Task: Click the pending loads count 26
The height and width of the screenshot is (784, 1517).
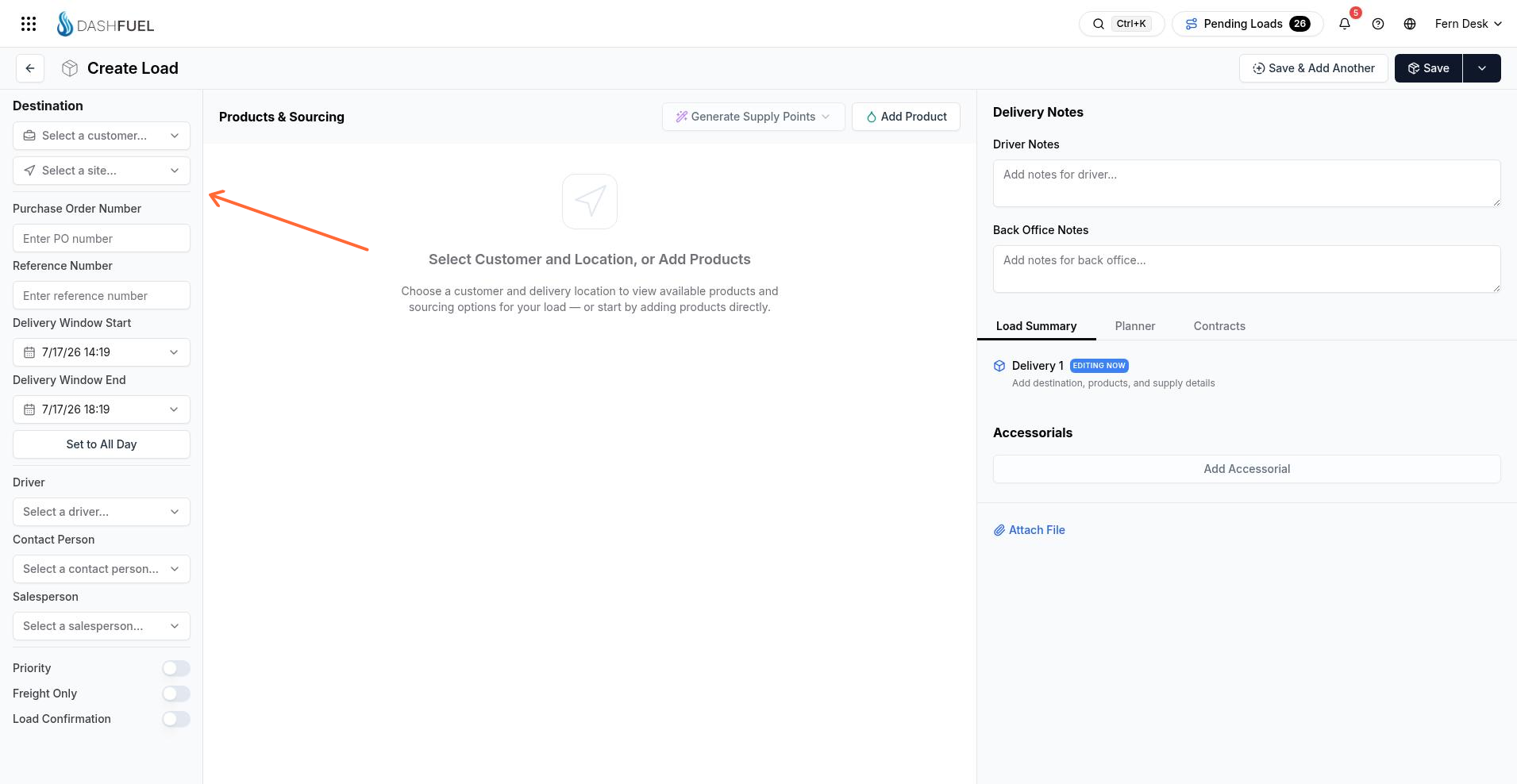Action: pyautogui.click(x=1299, y=24)
